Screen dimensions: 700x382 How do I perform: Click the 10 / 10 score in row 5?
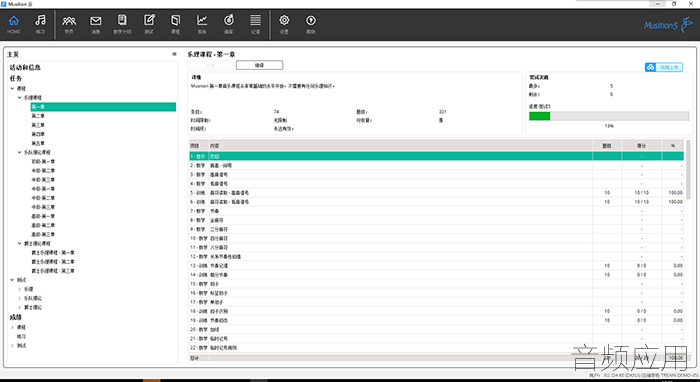(642, 193)
